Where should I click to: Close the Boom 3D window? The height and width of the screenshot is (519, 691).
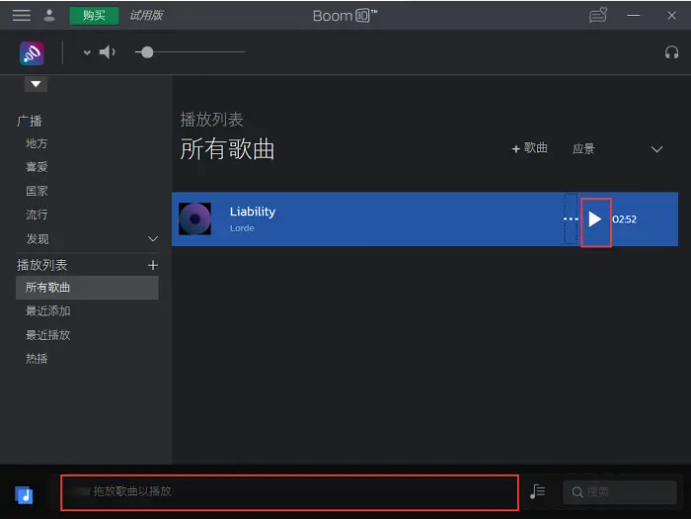click(x=672, y=15)
